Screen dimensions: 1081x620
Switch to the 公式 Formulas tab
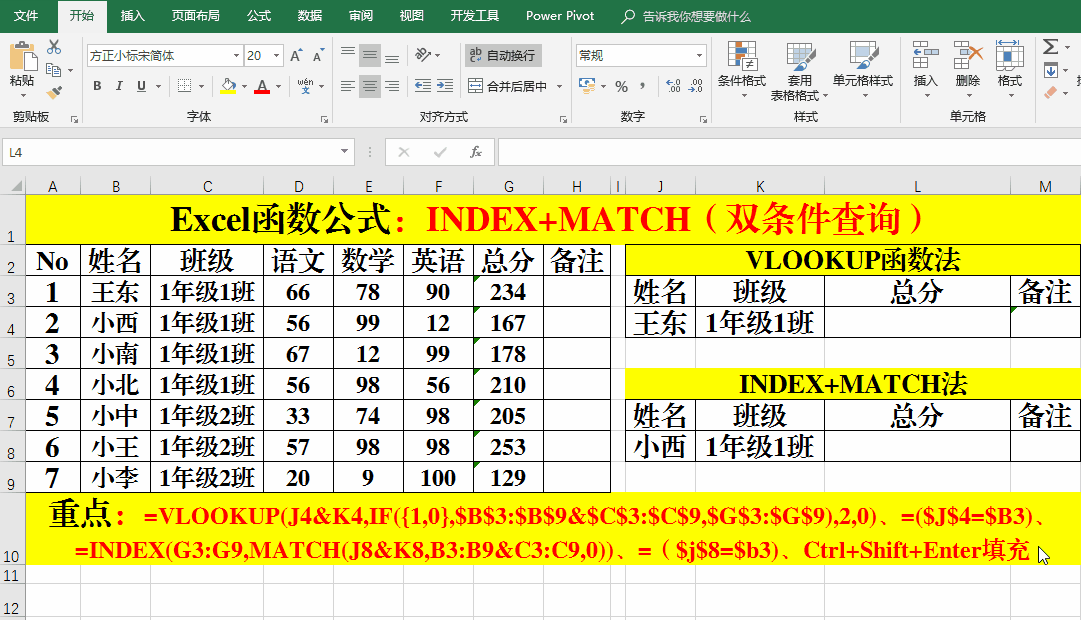click(259, 16)
